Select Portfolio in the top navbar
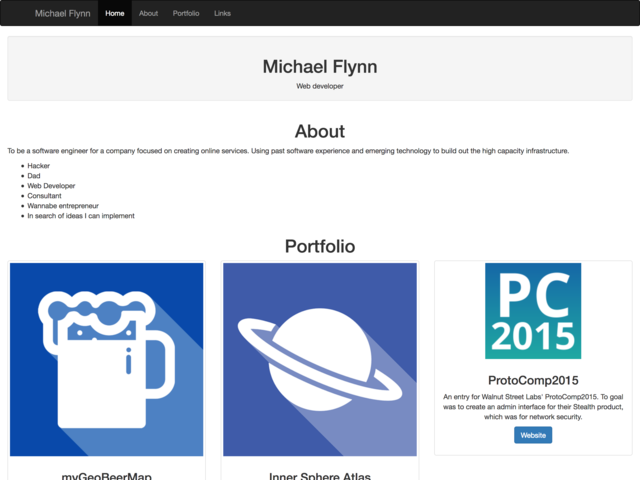Viewport: 640px width, 480px height. (x=186, y=14)
